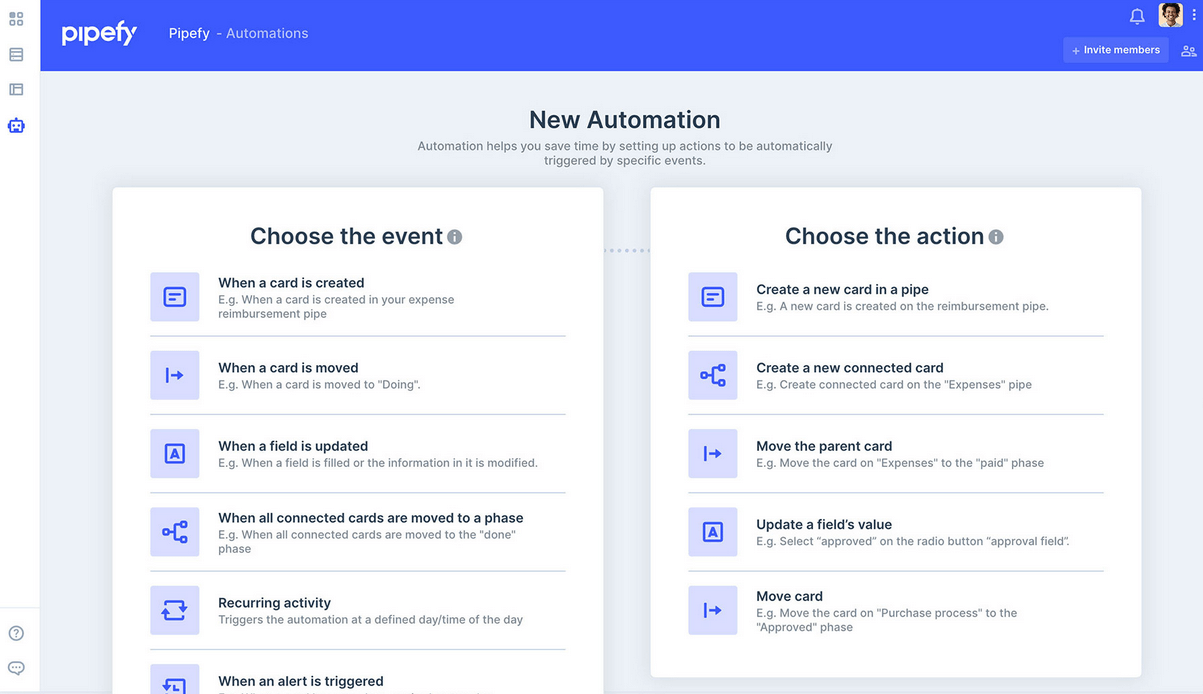This screenshot has width=1203, height=694.
Task: Open the chat support icon
Action: (16, 668)
